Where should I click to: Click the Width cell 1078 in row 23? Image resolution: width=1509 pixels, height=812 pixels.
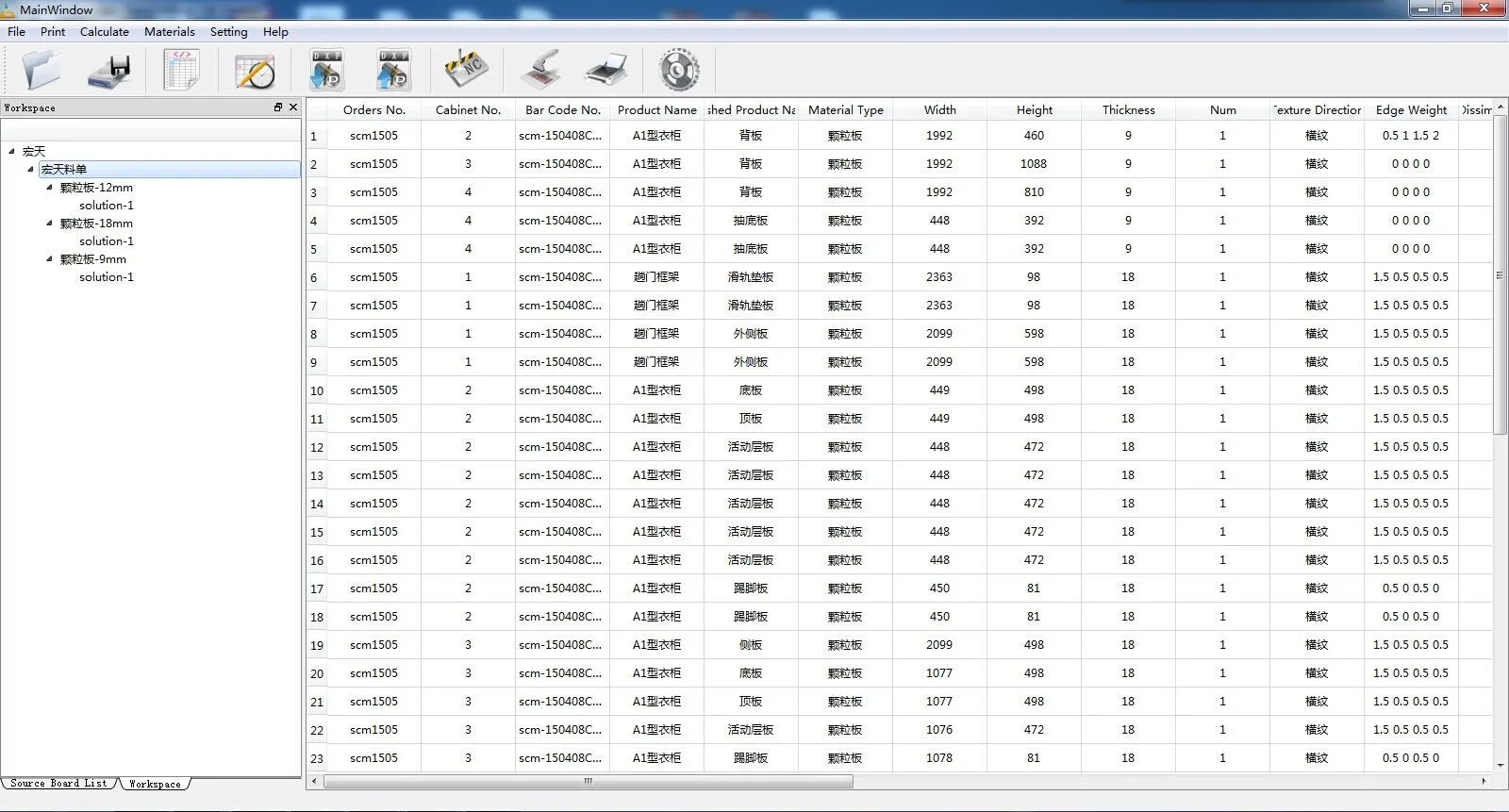[939, 758]
